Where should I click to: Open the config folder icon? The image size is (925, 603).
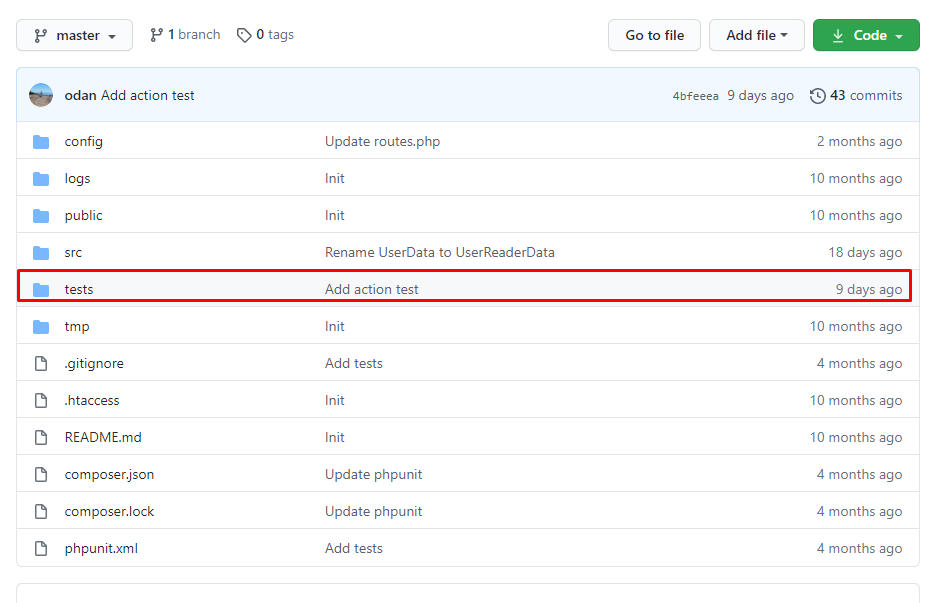click(40, 141)
